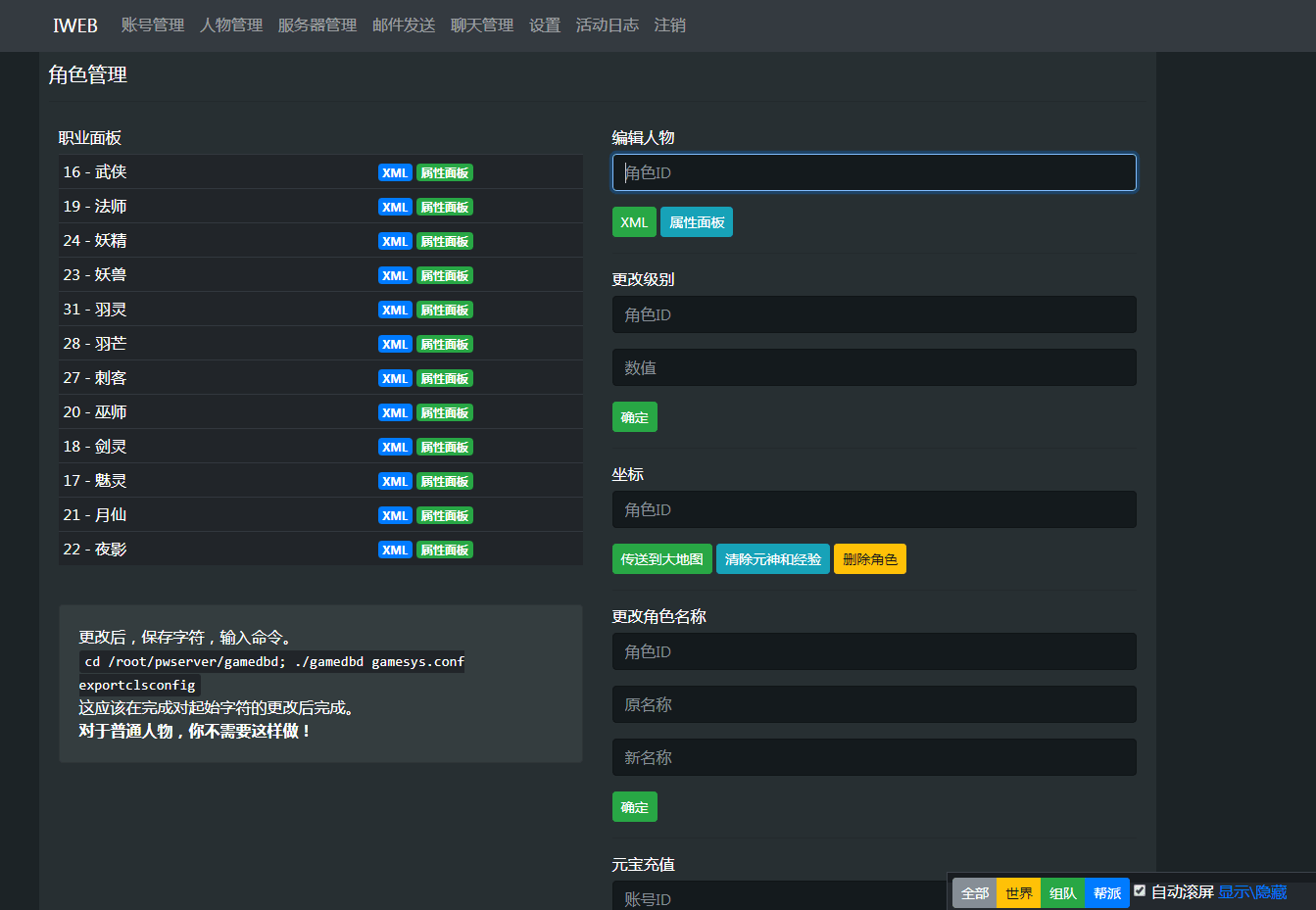
Task: Focus the 数值 input field
Action: 874,367
